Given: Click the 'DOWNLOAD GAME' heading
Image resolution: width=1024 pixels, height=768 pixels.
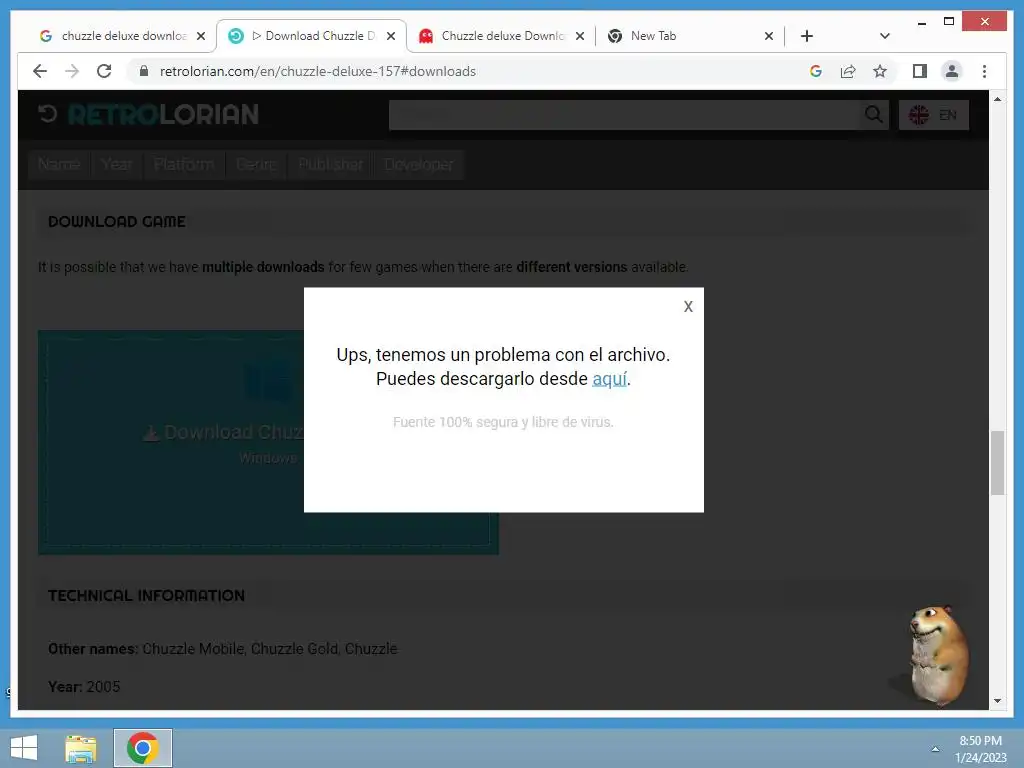Looking at the screenshot, I should click(x=117, y=221).
